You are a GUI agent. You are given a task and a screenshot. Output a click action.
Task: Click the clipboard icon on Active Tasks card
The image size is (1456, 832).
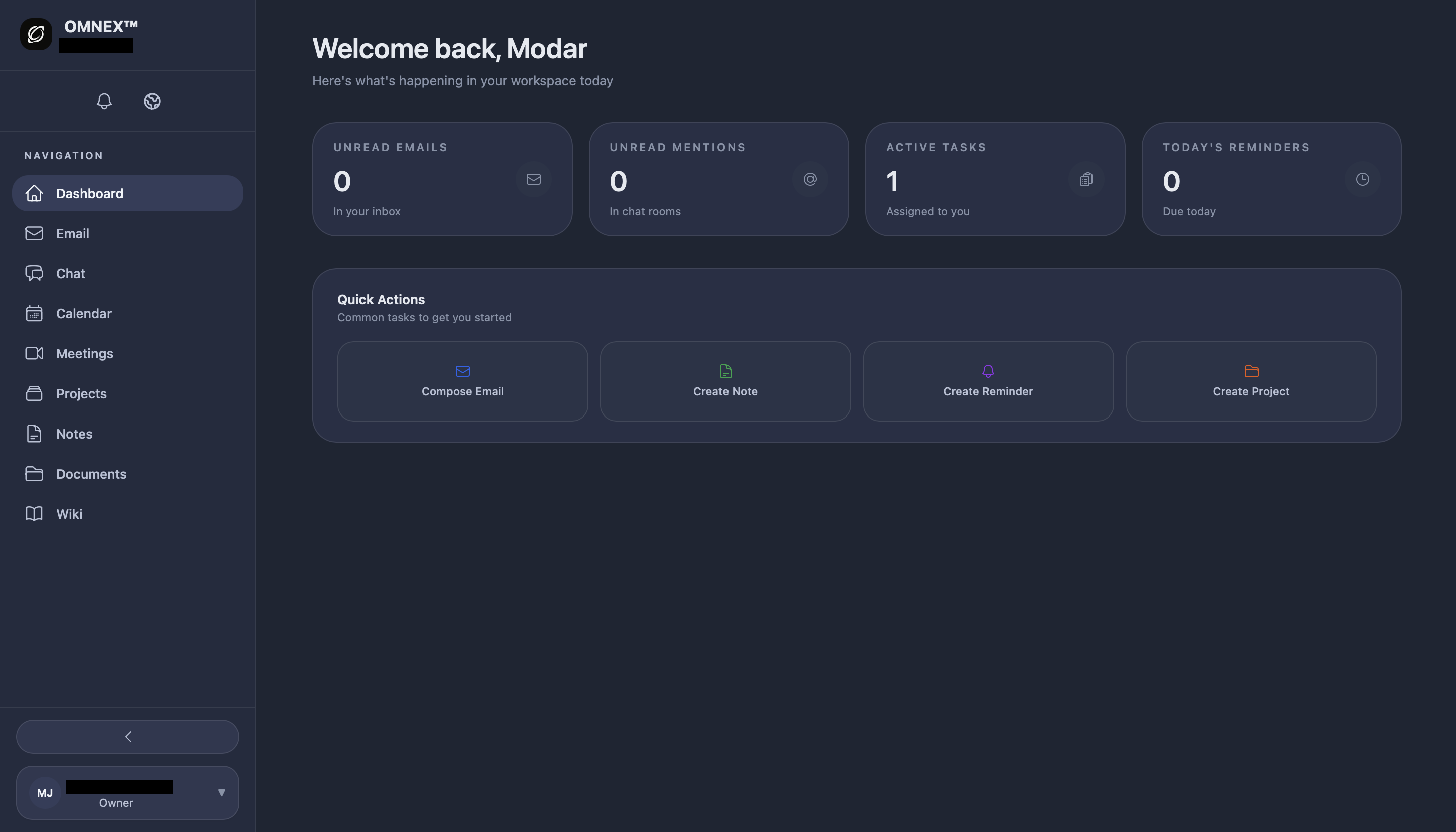[1085, 179]
